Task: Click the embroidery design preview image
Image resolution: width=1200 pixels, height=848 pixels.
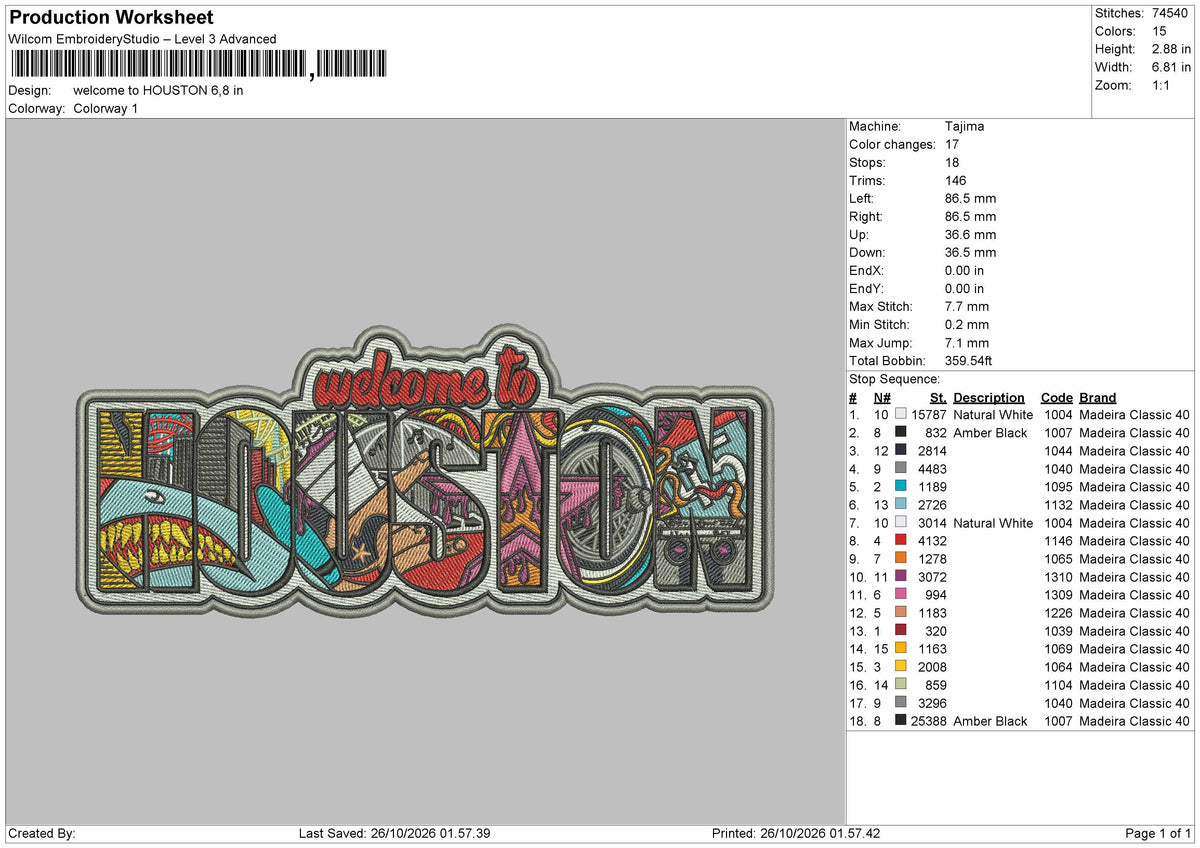Action: point(425,470)
